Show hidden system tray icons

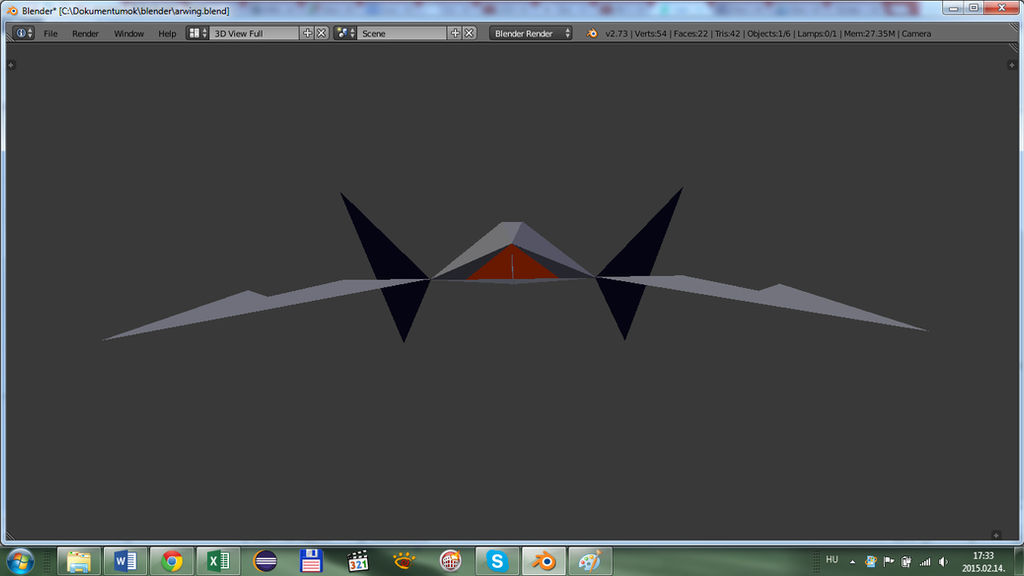852,561
